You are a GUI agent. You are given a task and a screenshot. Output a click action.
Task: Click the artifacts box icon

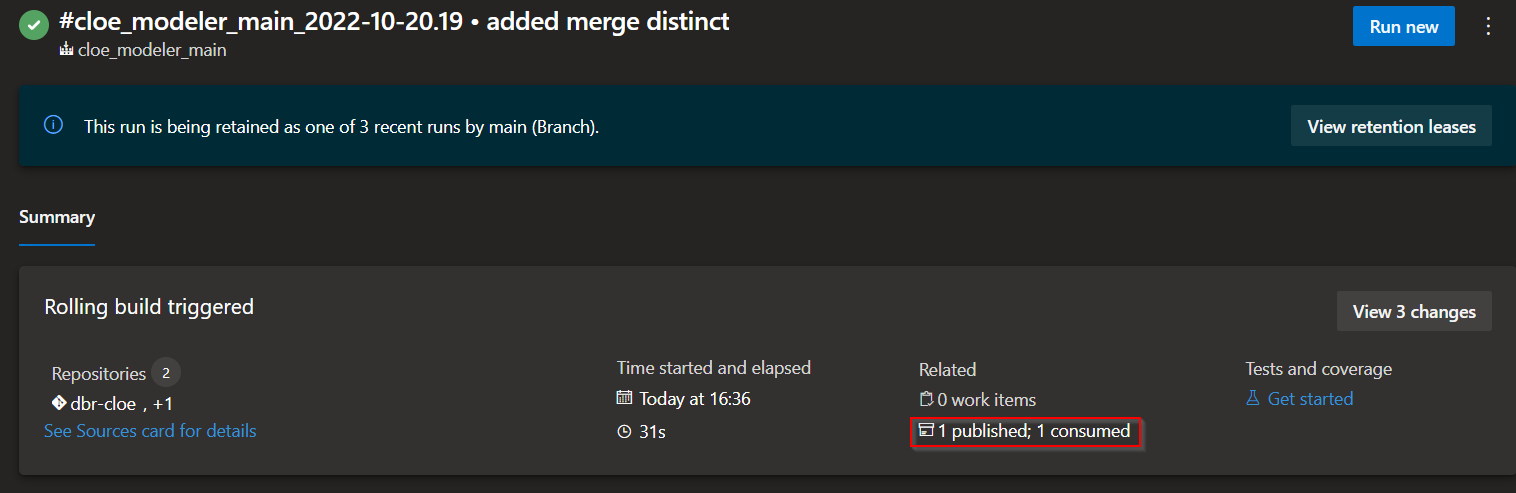926,431
